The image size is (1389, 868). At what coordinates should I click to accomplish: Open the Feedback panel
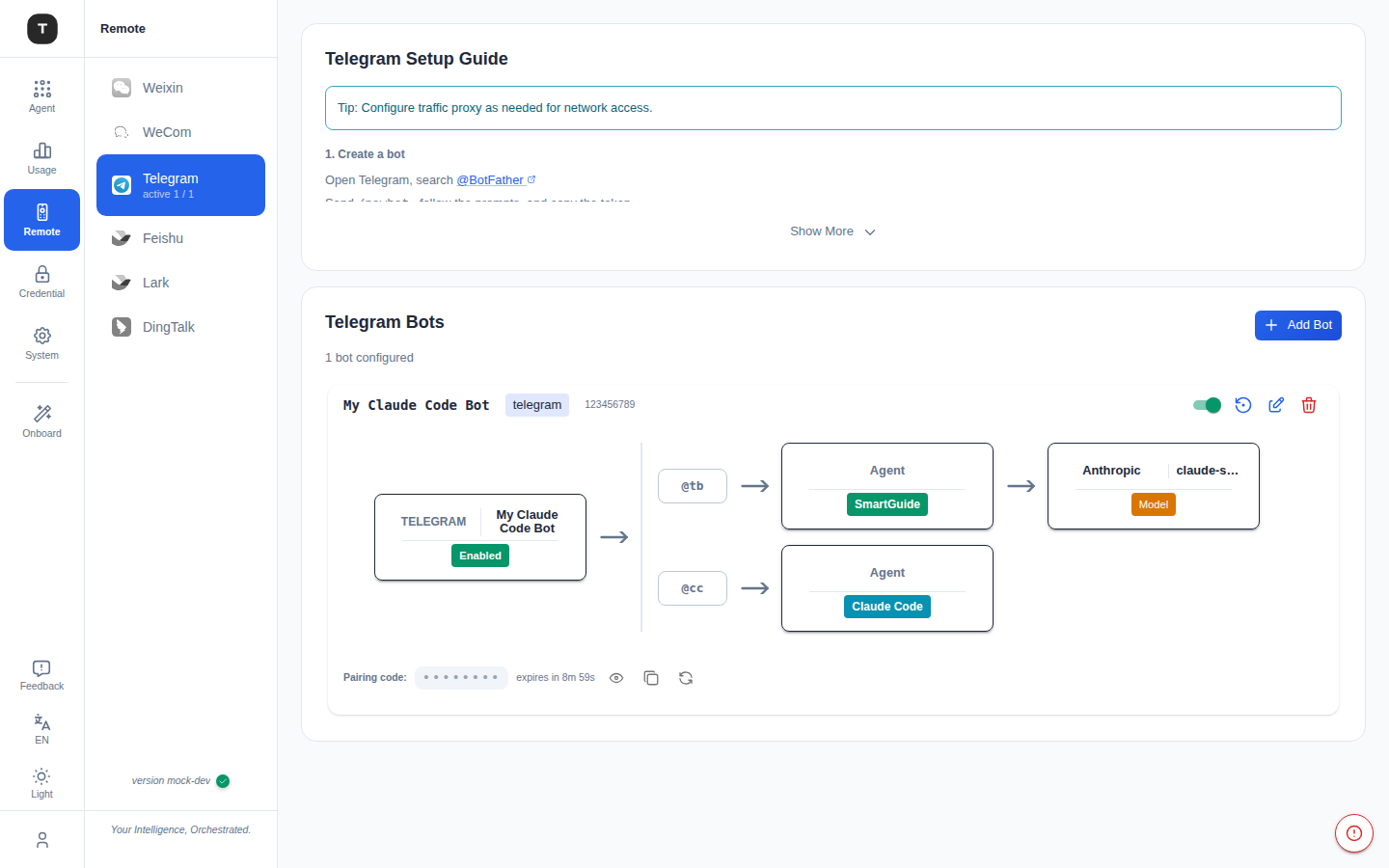point(42,675)
